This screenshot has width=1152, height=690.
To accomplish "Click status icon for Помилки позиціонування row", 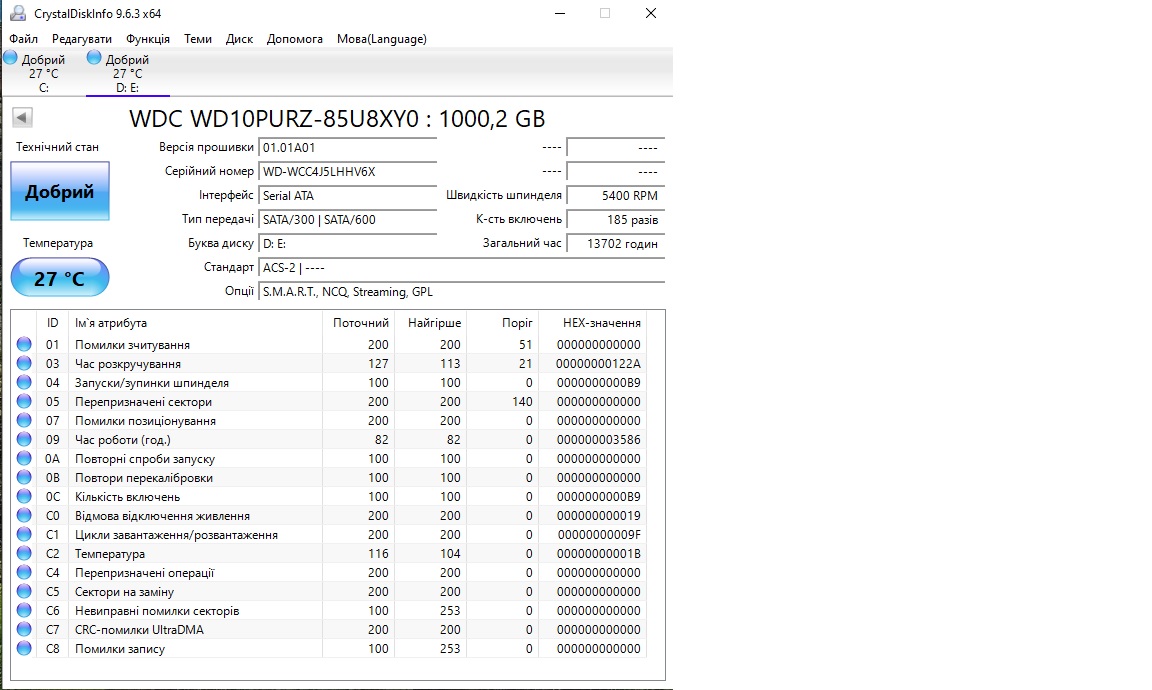I will coord(24,420).
